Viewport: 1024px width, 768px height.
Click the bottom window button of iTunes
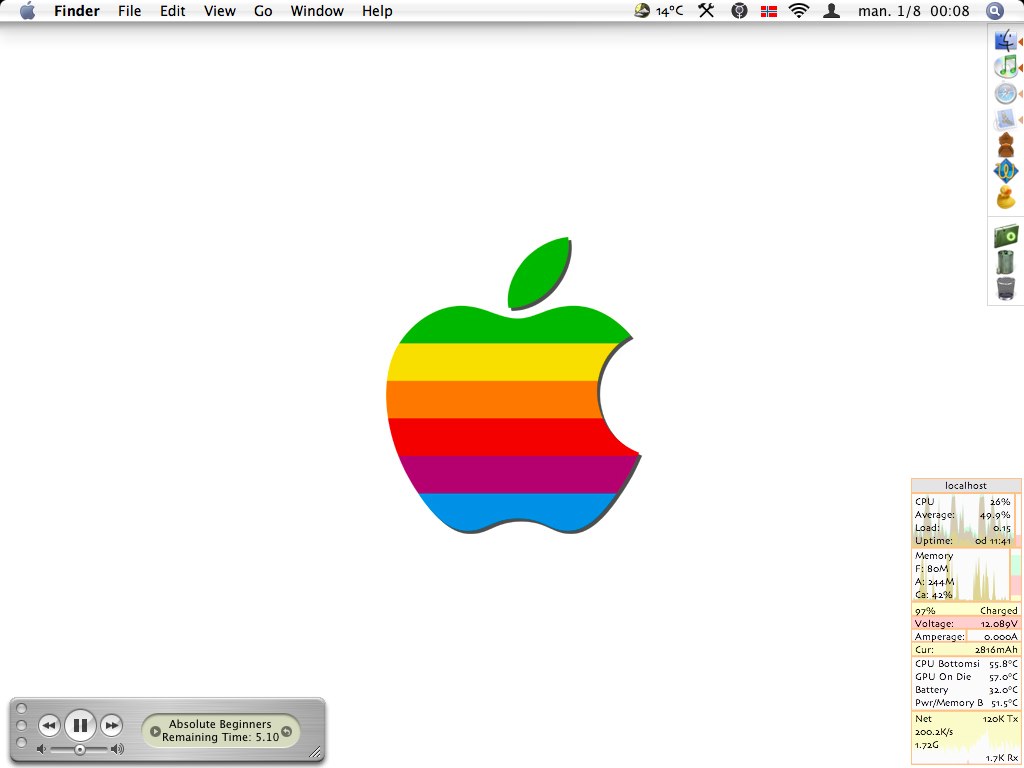point(21,743)
